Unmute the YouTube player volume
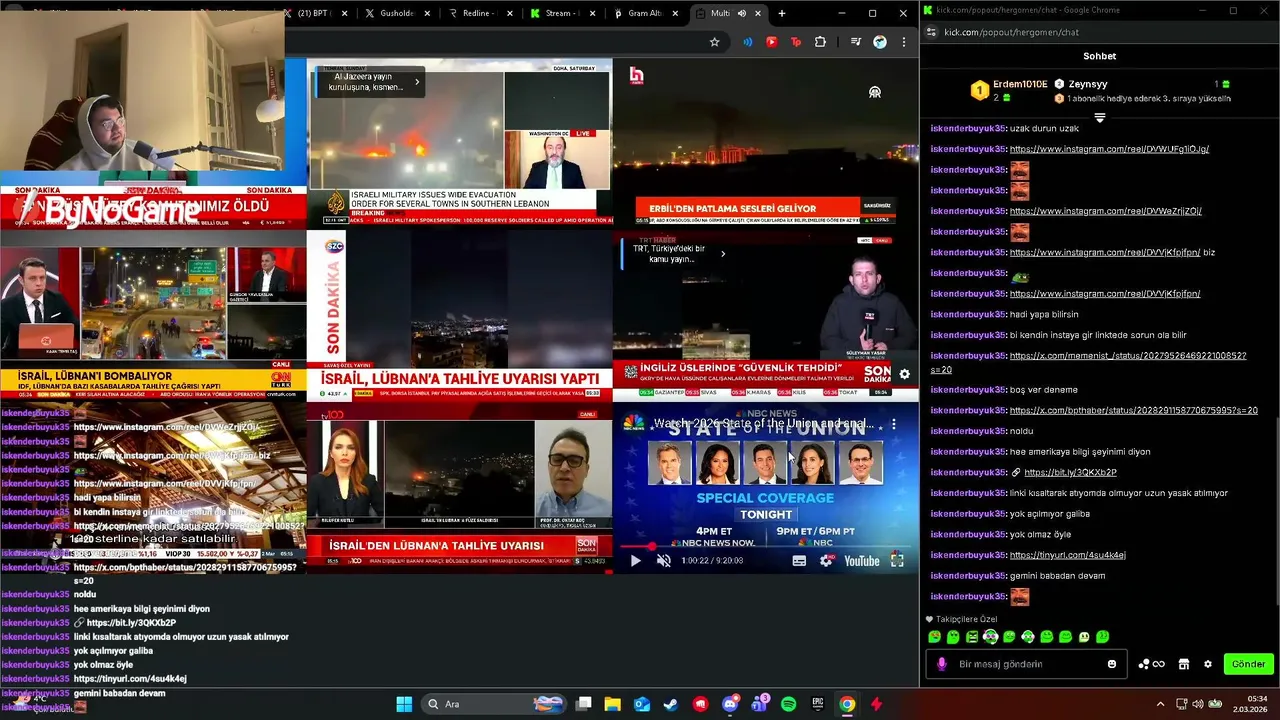 coord(663,561)
